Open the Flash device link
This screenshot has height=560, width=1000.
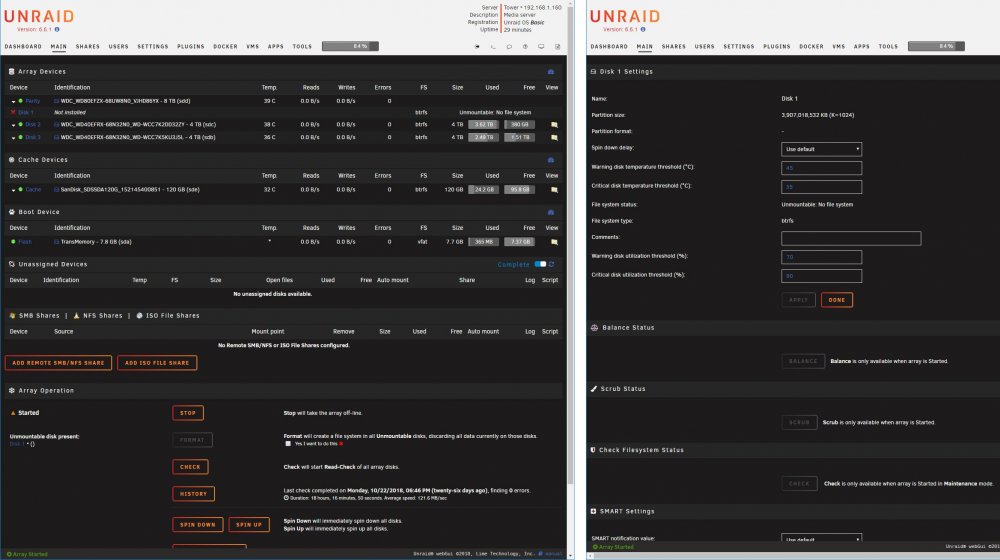(x=25, y=242)
